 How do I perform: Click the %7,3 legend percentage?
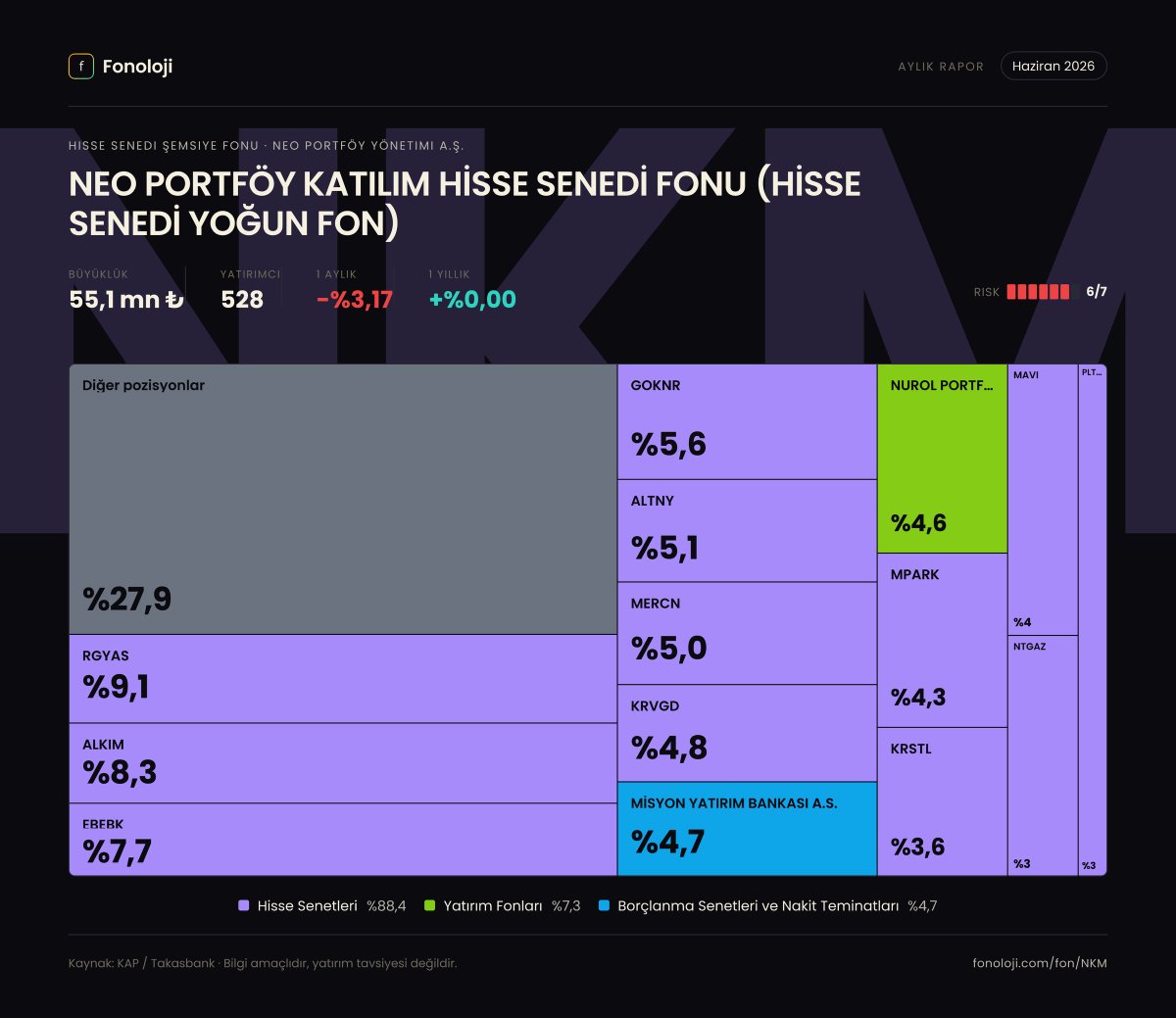coord(565,906)
